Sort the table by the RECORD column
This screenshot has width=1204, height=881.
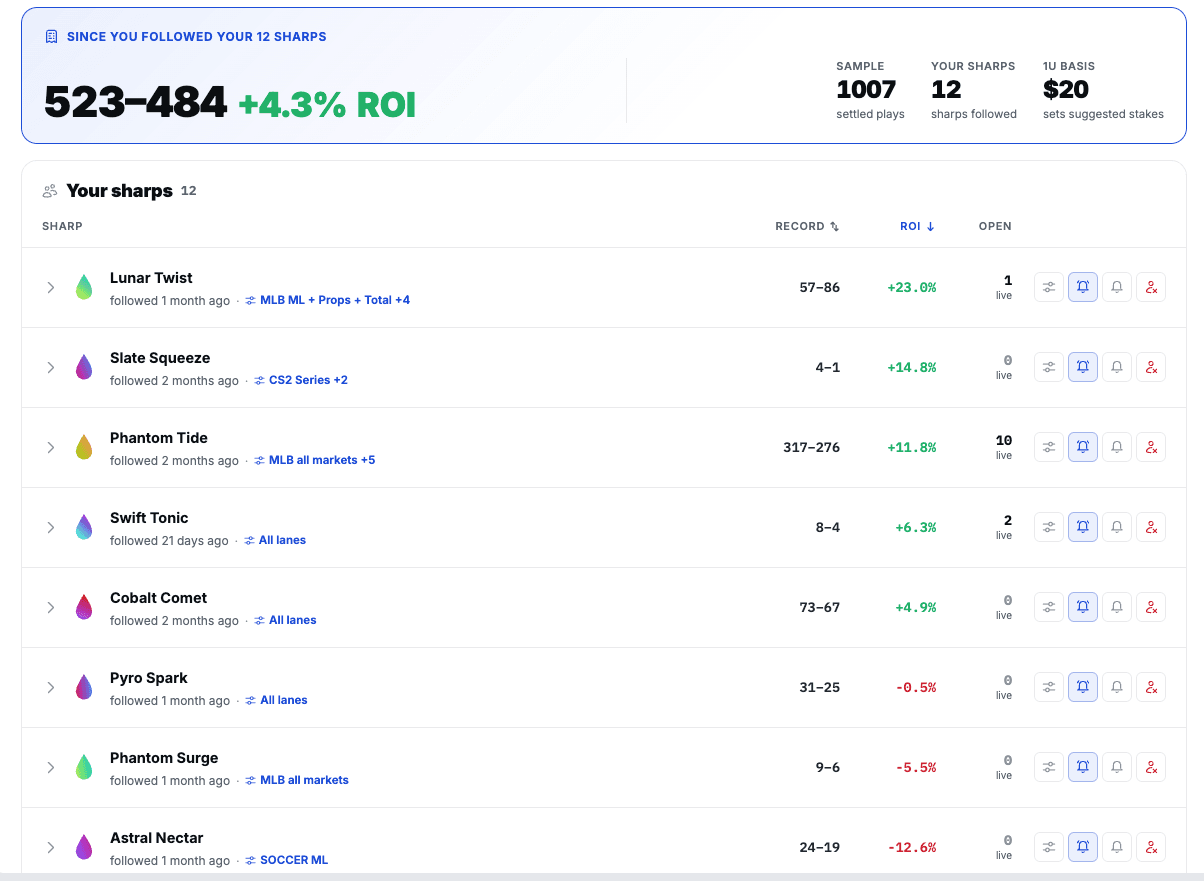click(x=807, y=226)
